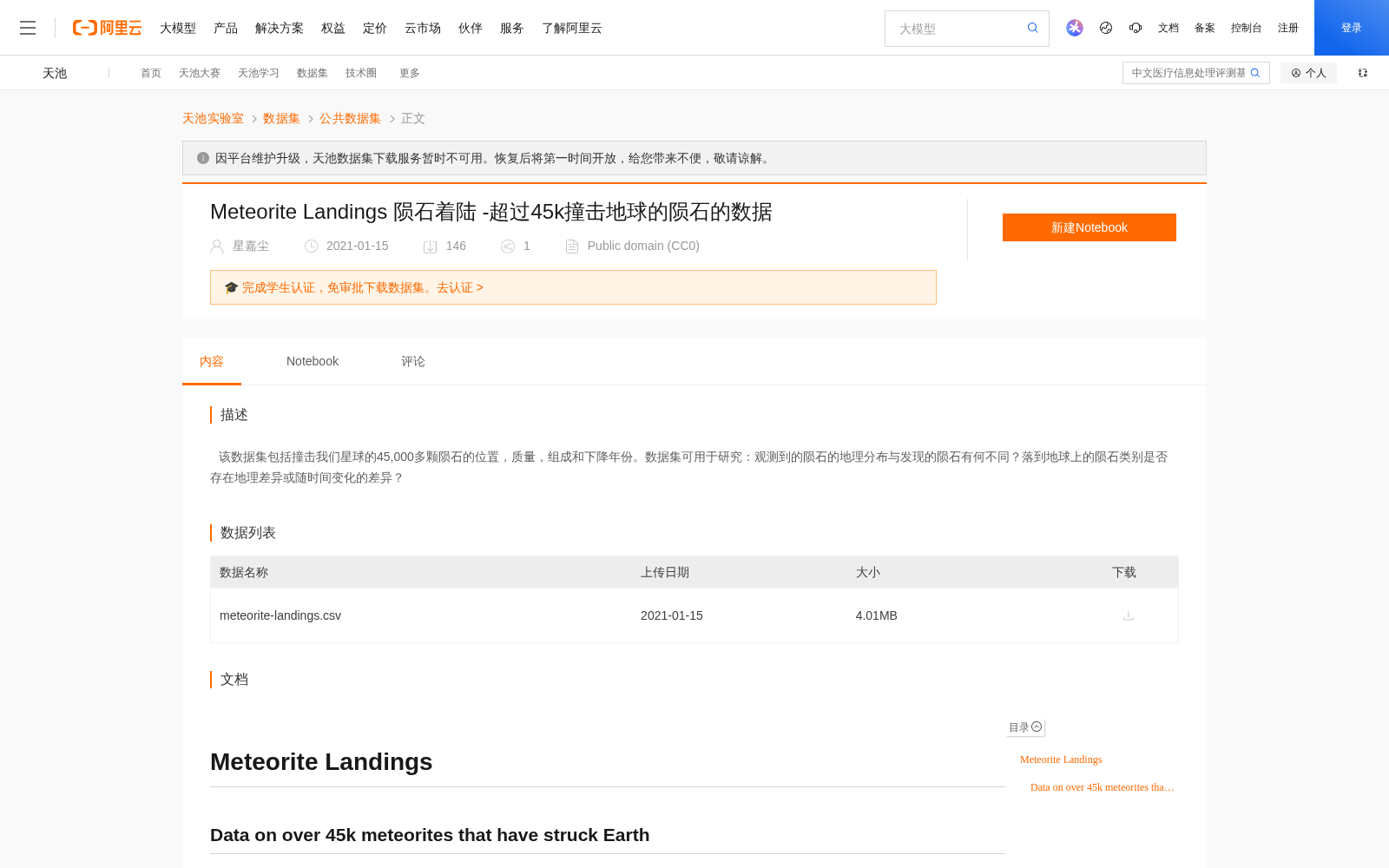
Task: Go to 天池 首页
Action: (151, 73)
